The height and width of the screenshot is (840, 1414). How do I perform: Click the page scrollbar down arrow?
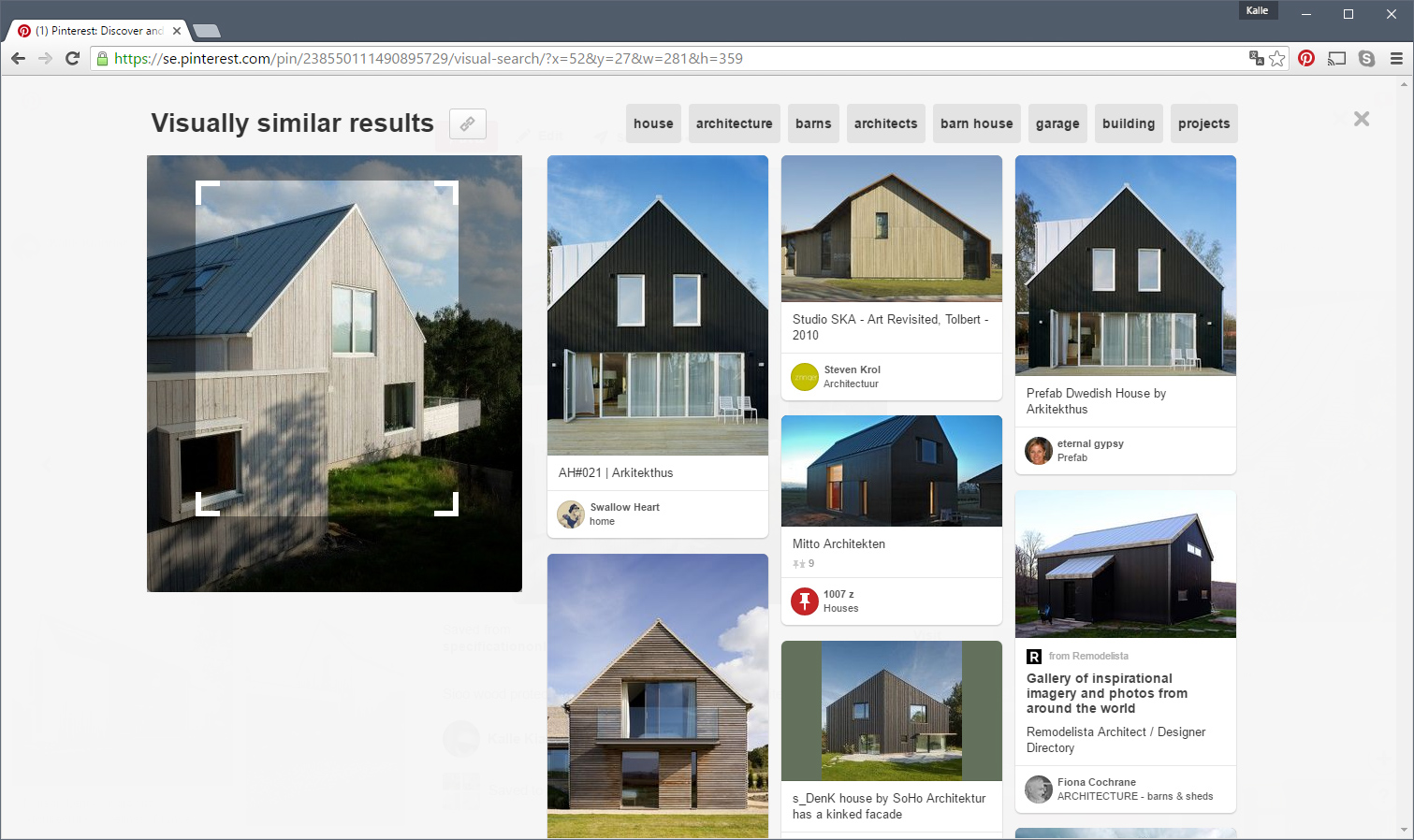pyautogui.click(x=1404, y=830)
